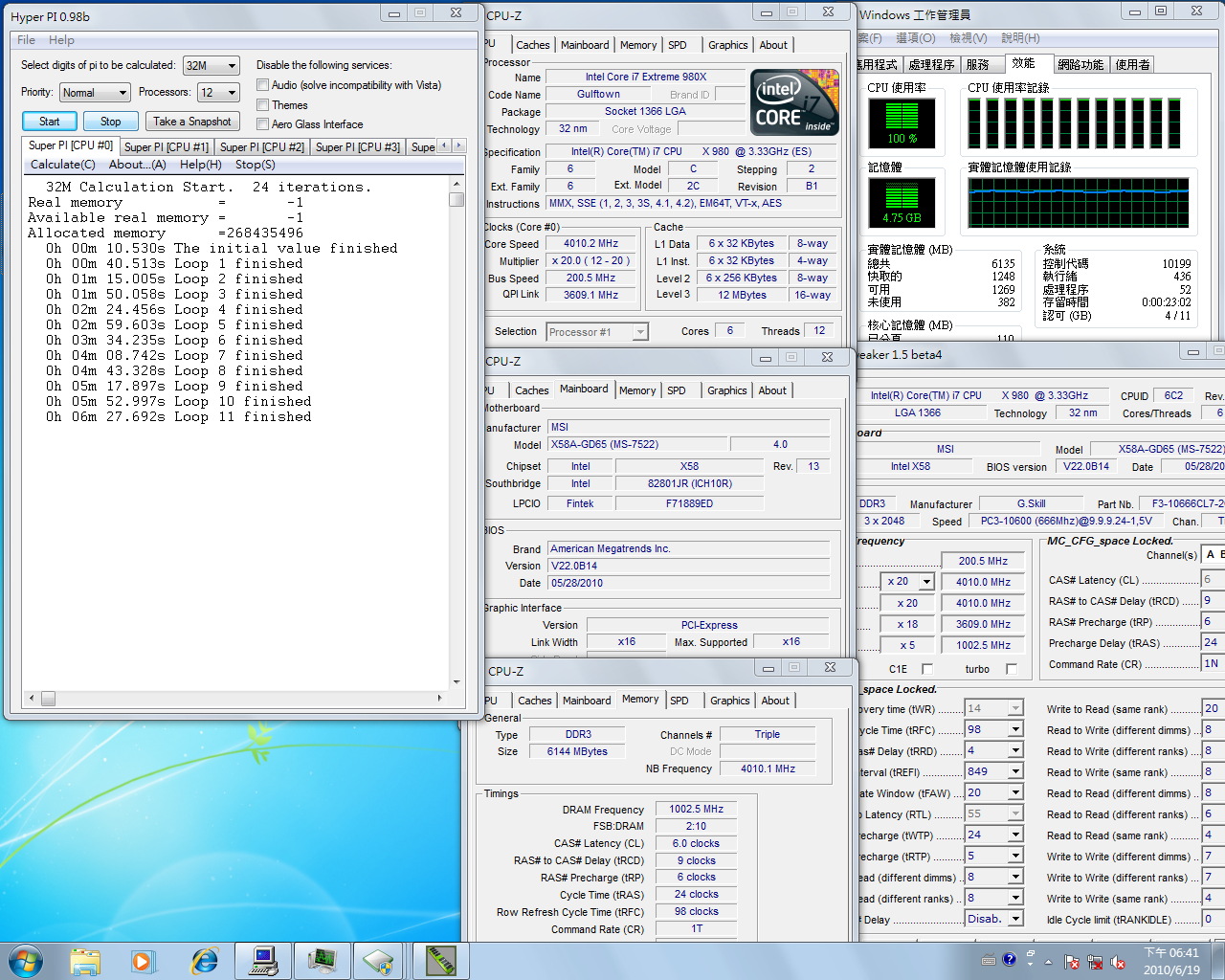Image resolution: width=1225 pixels, height=980 pixels.
Task: Click the taskbar clock 06:41
Action: click(1171, 953)
